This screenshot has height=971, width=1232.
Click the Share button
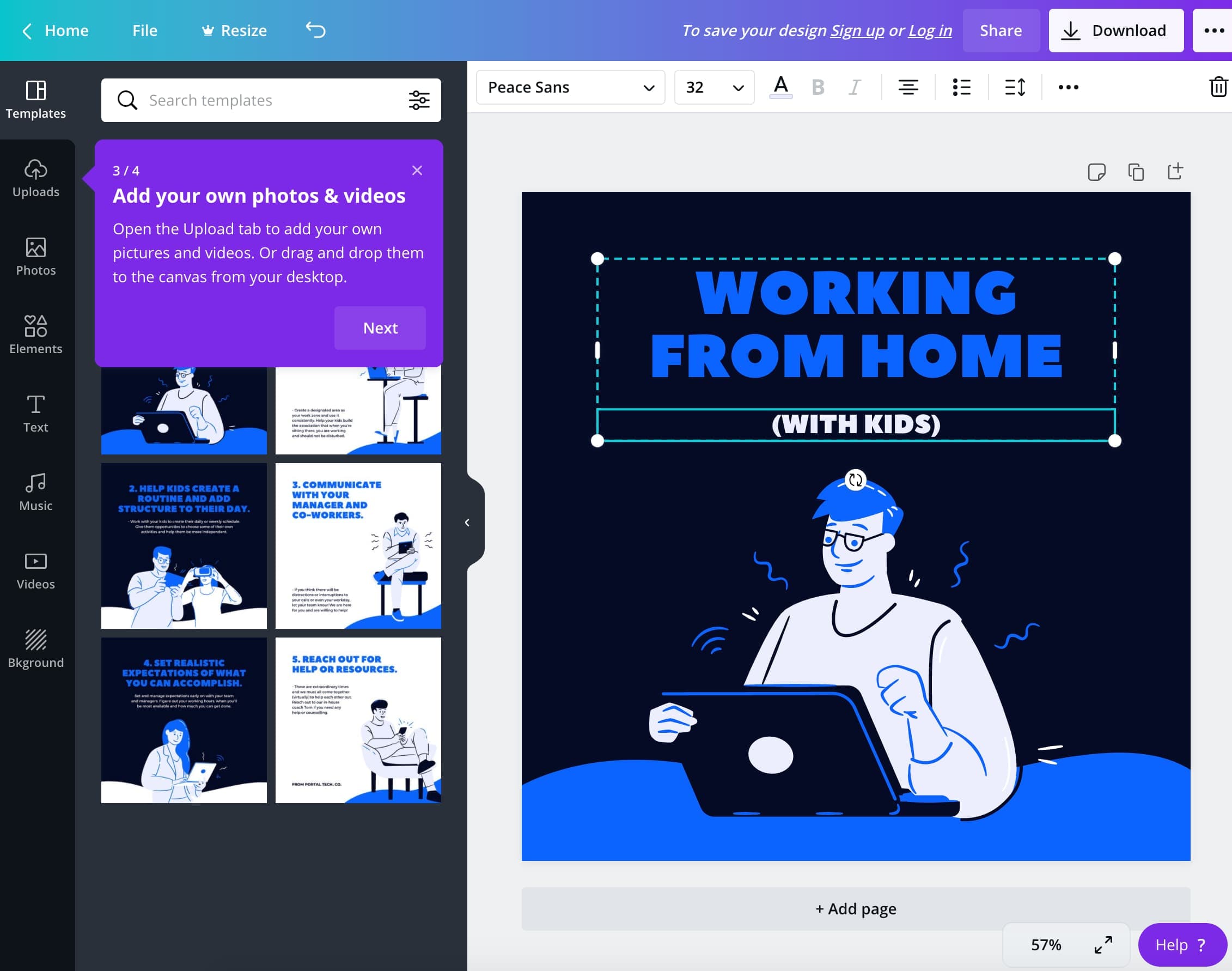1001,31
